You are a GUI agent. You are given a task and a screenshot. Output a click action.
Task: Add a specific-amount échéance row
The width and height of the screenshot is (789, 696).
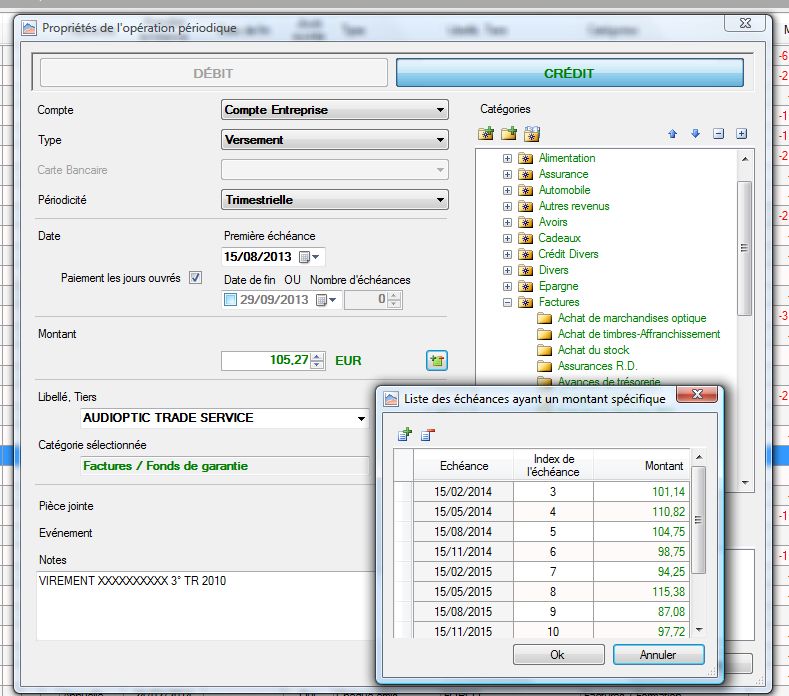click(x=404, y=434)
